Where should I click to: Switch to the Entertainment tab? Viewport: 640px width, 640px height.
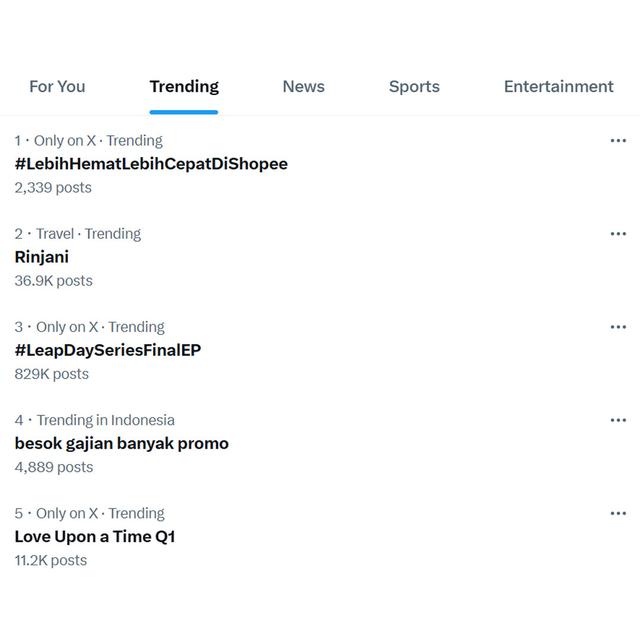(x=558, y=86)
